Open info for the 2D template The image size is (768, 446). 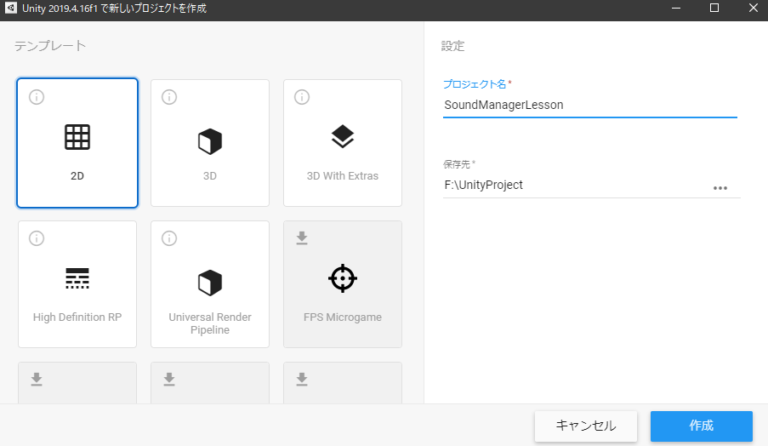pyautogui.click(x=37, y=97)
